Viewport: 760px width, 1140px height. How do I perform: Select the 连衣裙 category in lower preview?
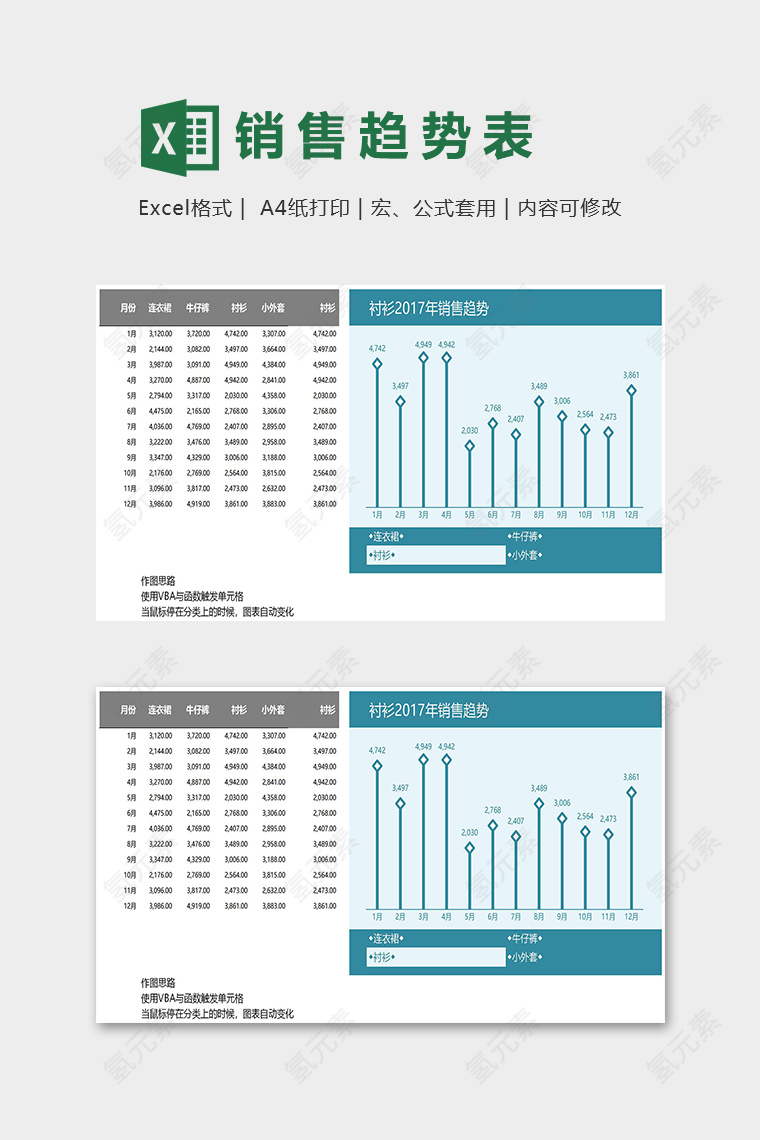pos(384,939)
